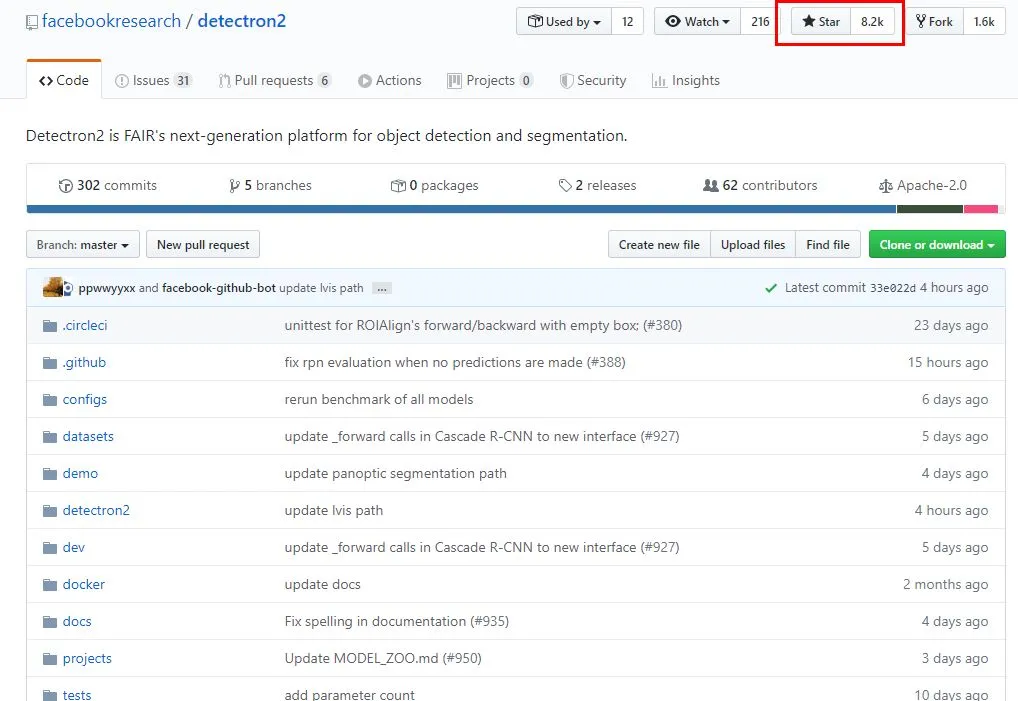Screen dimensions: 1018x701
Task: Open the Pull requests tab
Action: point(274,81)
